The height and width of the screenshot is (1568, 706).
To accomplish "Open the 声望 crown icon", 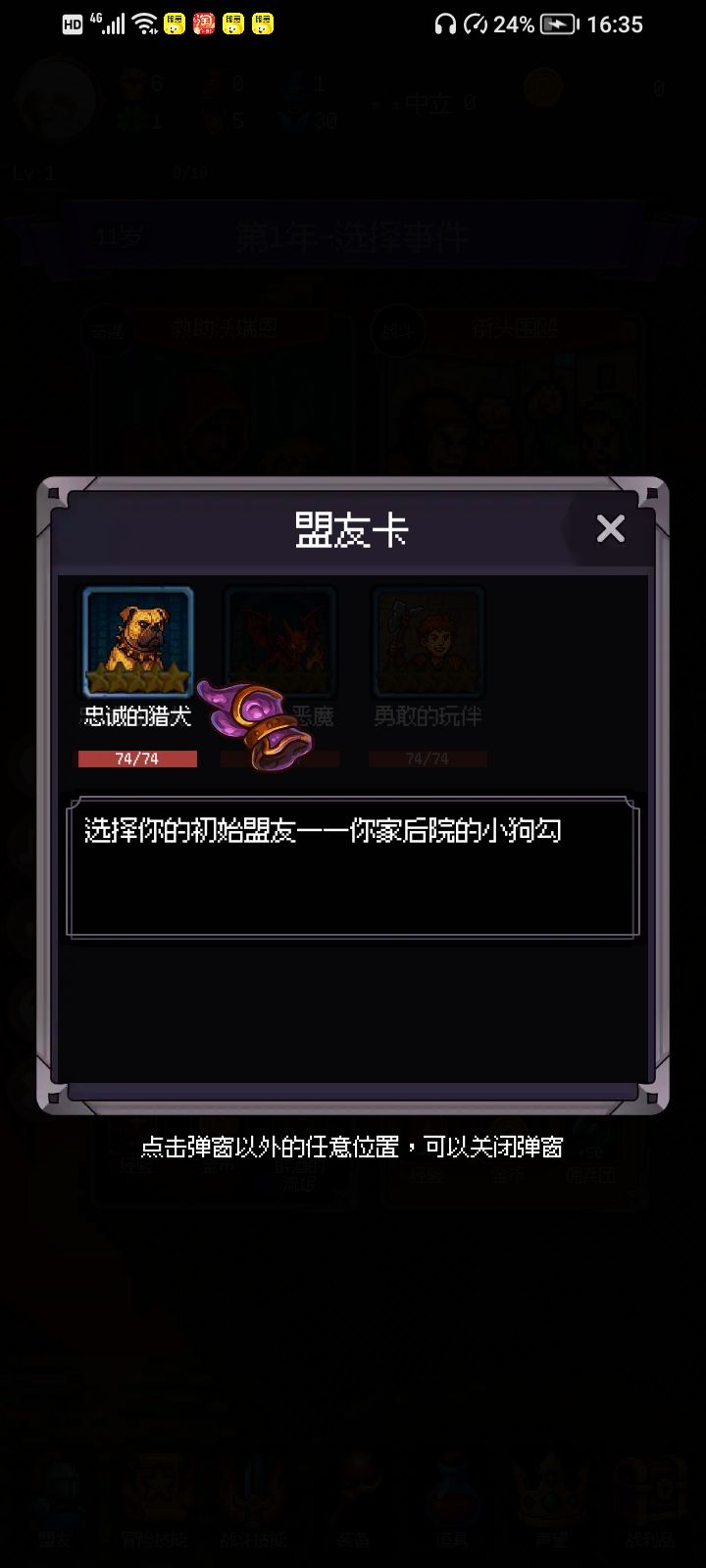I will [x=552, y=1499].
